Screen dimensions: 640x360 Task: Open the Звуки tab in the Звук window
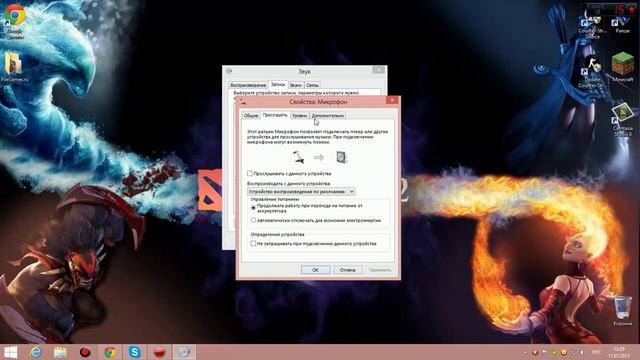296,85
